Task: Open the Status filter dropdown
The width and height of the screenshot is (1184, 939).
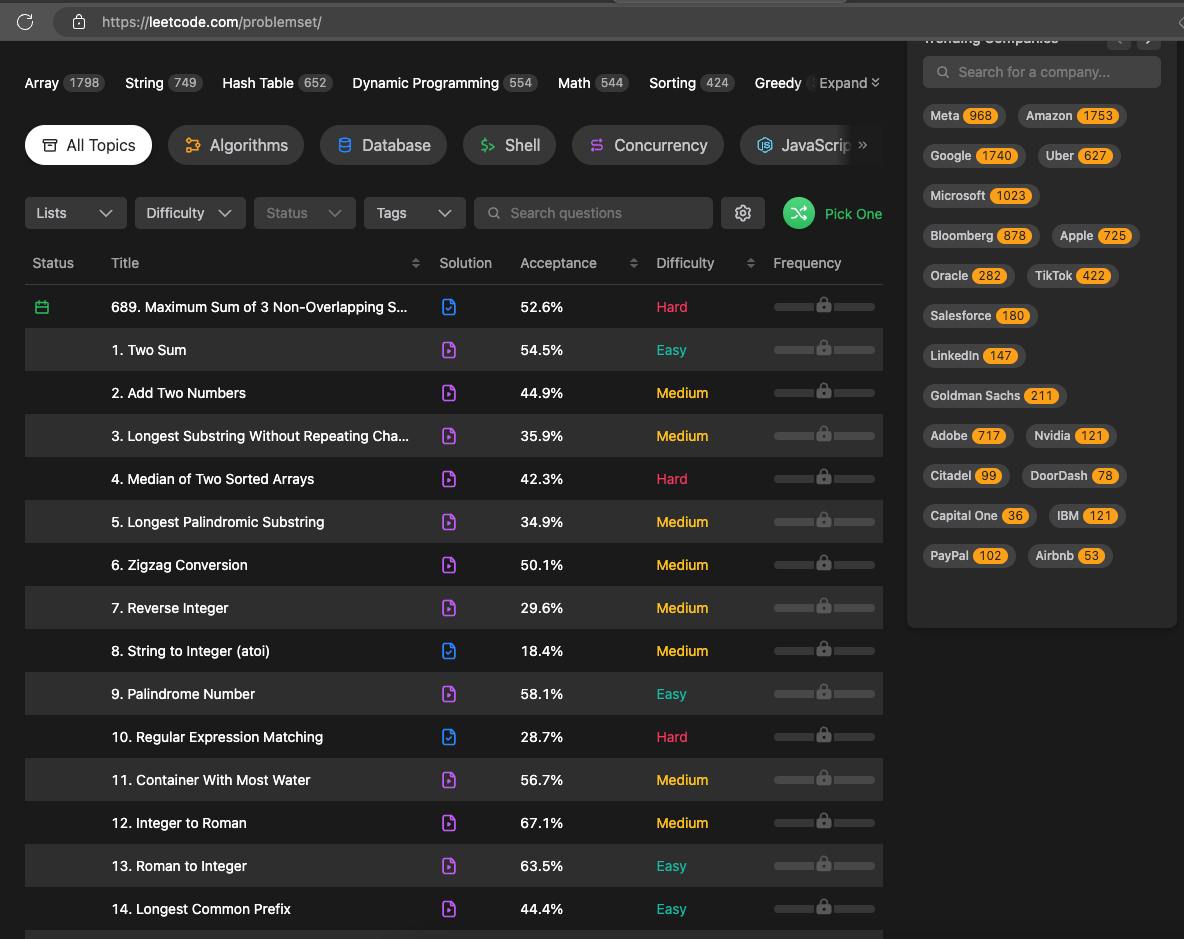Action: pyautogui.click(x=304, y=213)
